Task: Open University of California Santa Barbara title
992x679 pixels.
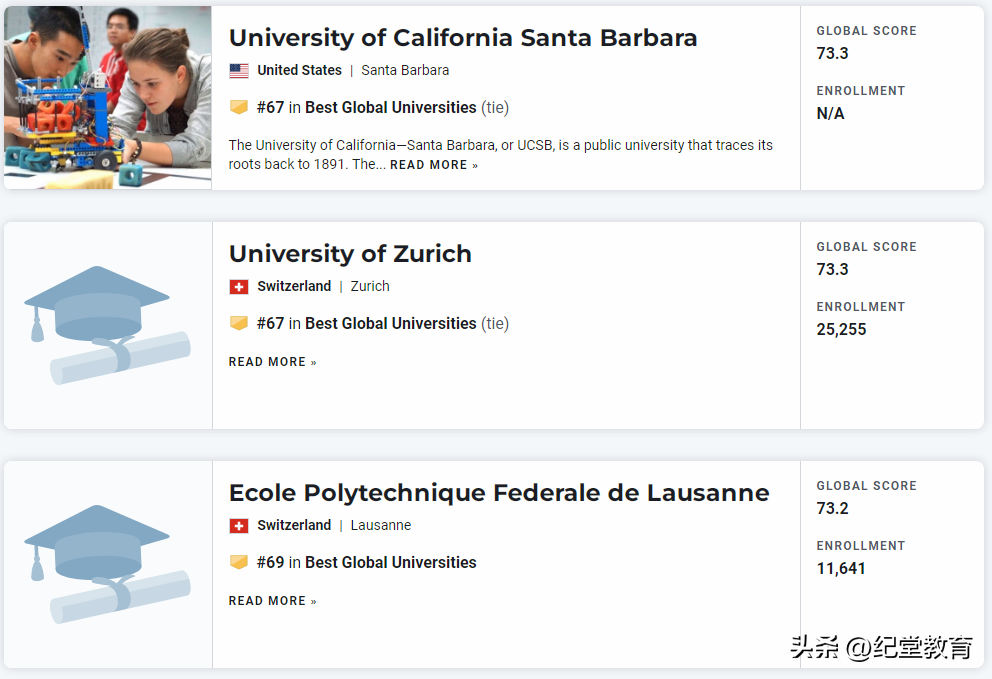Action: pyautogui.click(x=463, y=38)
